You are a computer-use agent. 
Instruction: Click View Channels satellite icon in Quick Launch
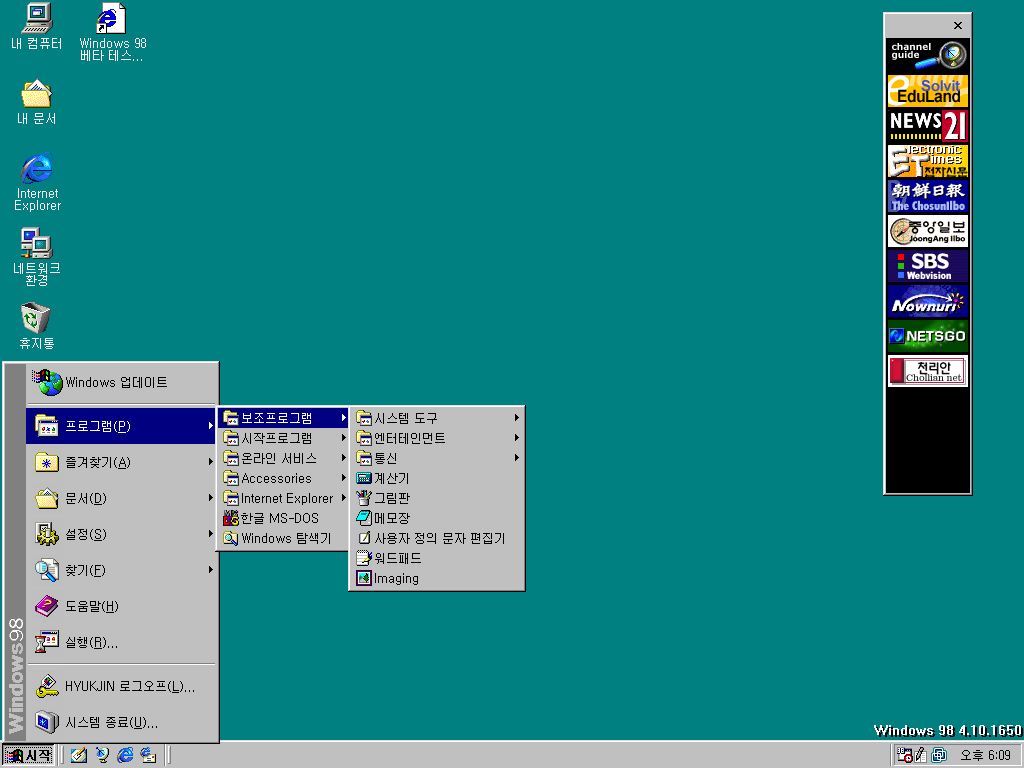tap(103, 756)
